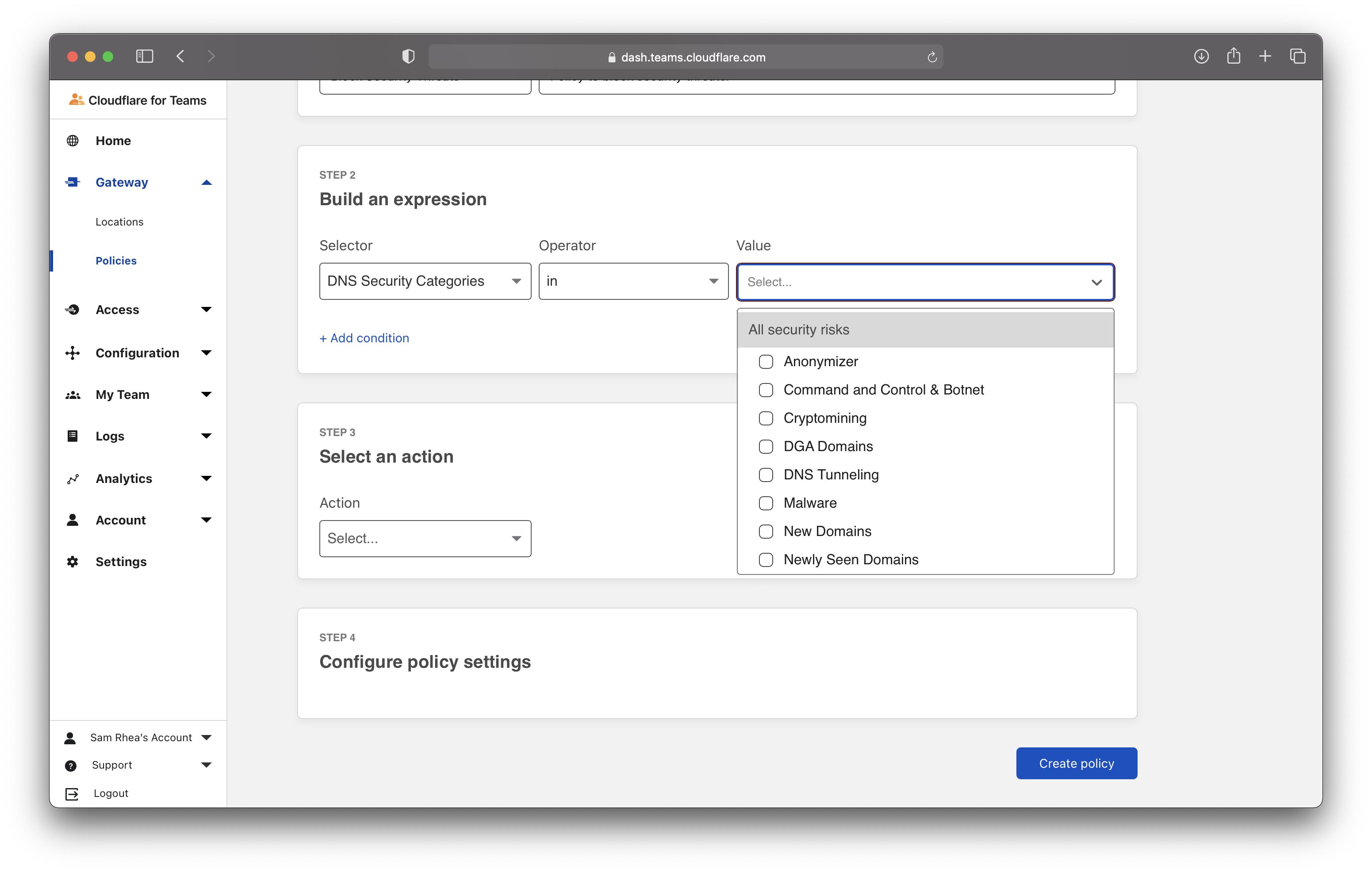The image size is (1372, 873).
Task: Open the DNS Security Categories selector dropdown
Action: [425, 281]
